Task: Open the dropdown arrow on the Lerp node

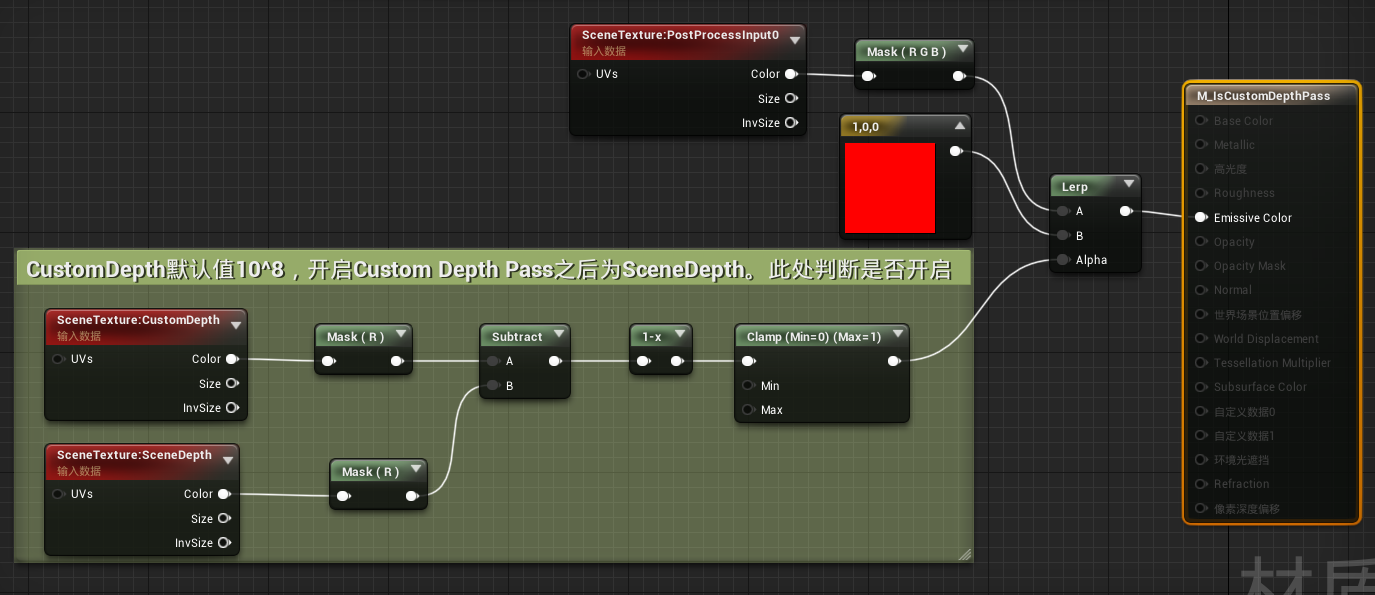Action: click(x=1129, y=185)
